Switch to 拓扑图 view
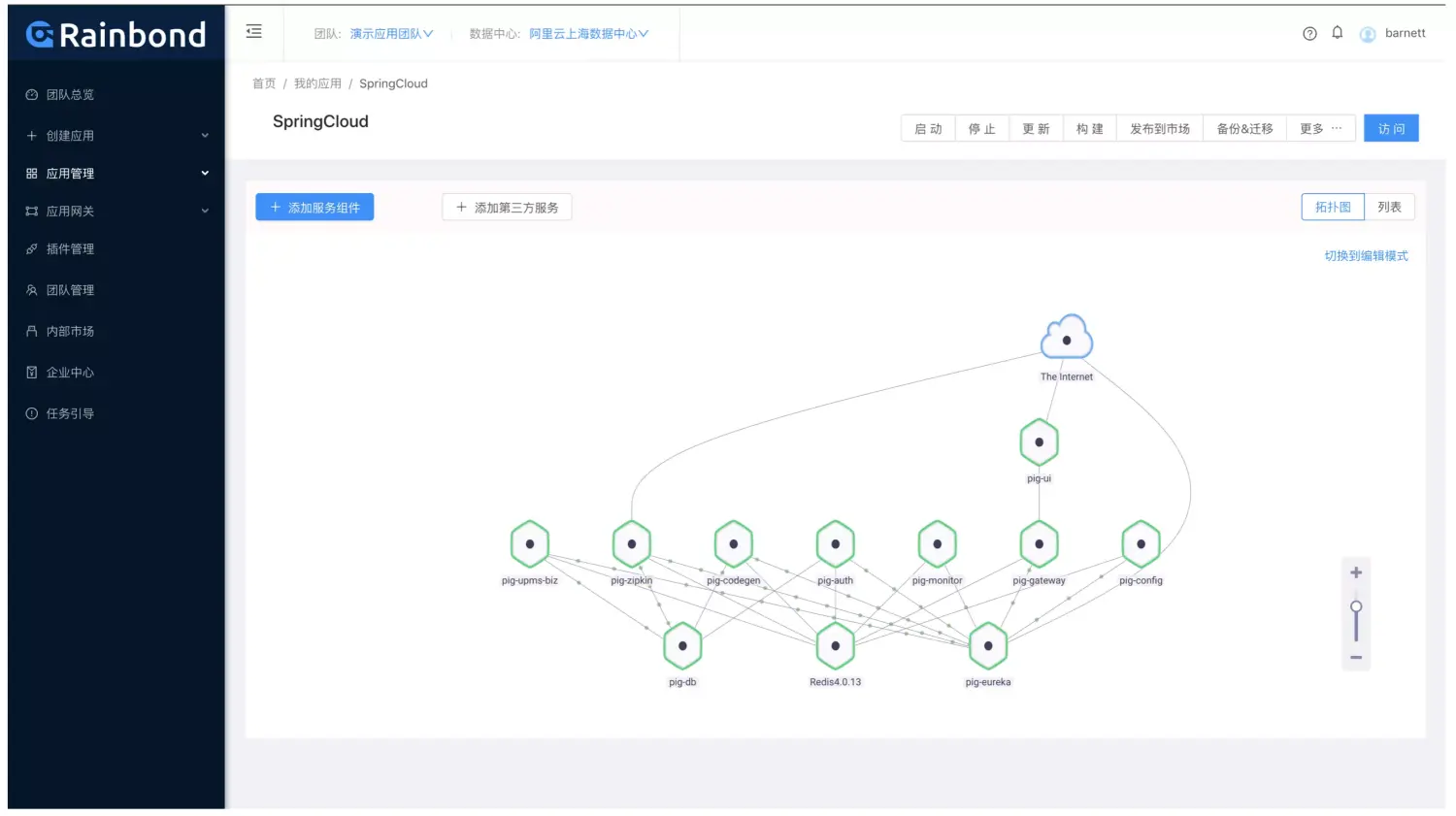1456x816 pixels. point(1333,208)
